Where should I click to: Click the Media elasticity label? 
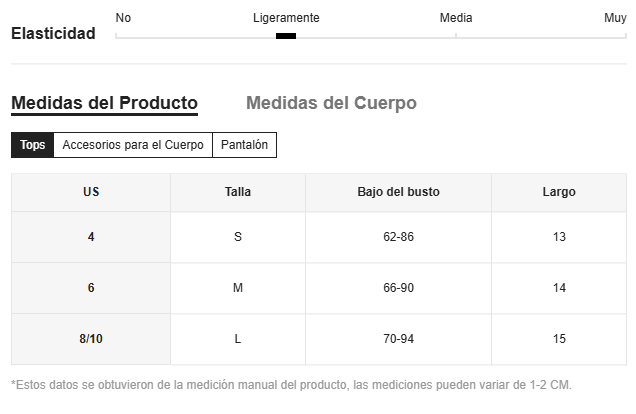[x=456, y=18]
